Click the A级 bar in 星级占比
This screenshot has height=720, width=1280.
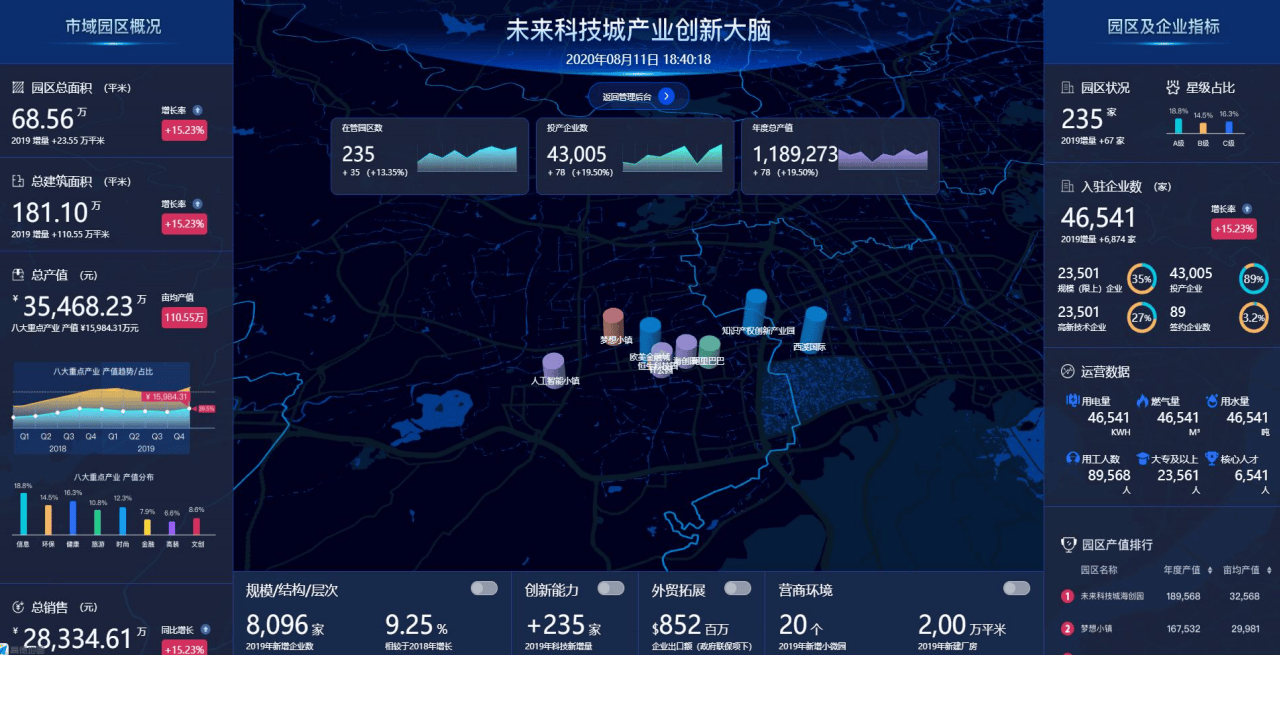point(1178,126)
